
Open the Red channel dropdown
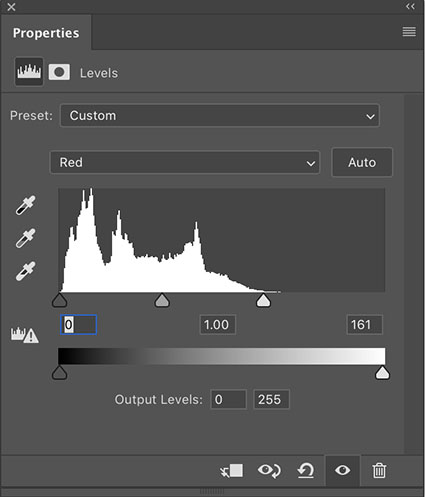185,162
